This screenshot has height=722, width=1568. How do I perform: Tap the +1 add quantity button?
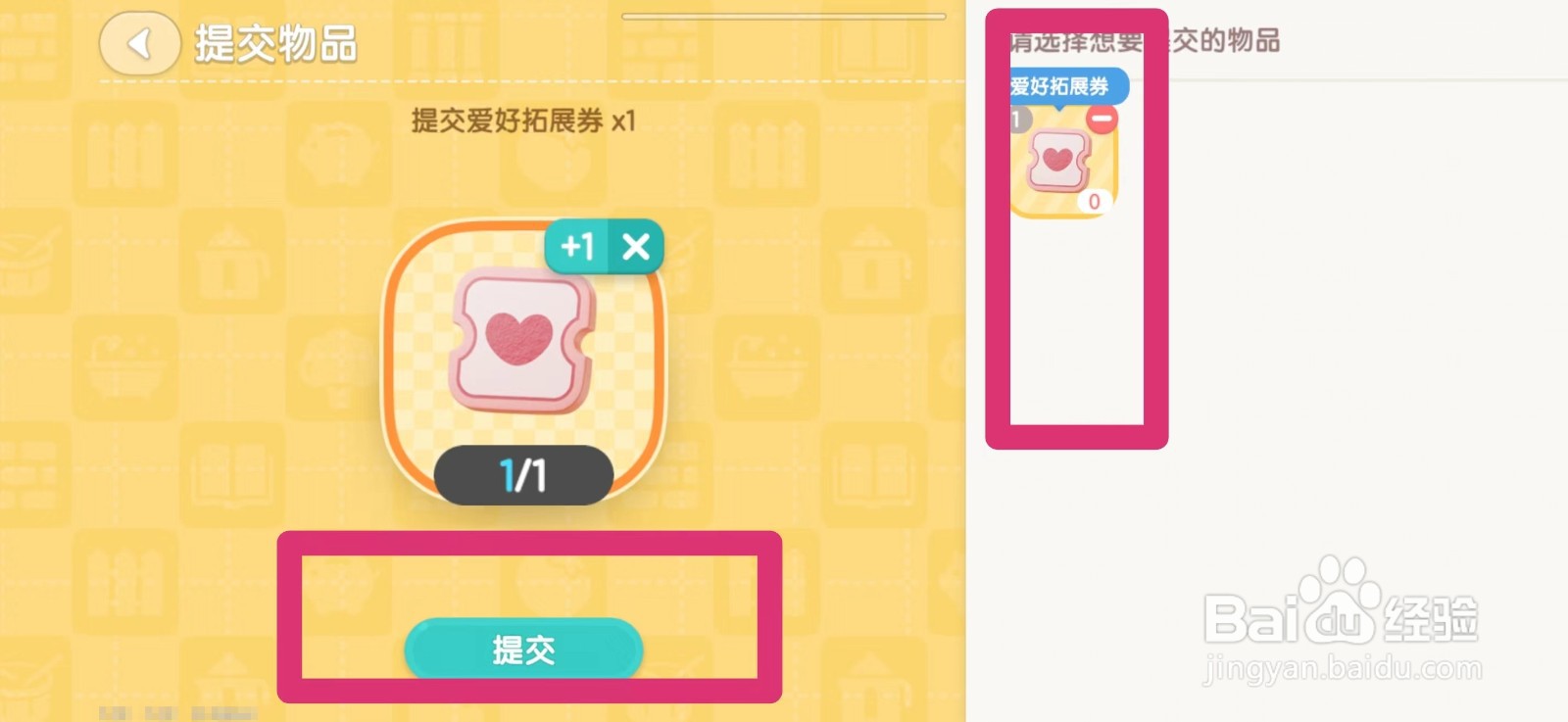577,246
